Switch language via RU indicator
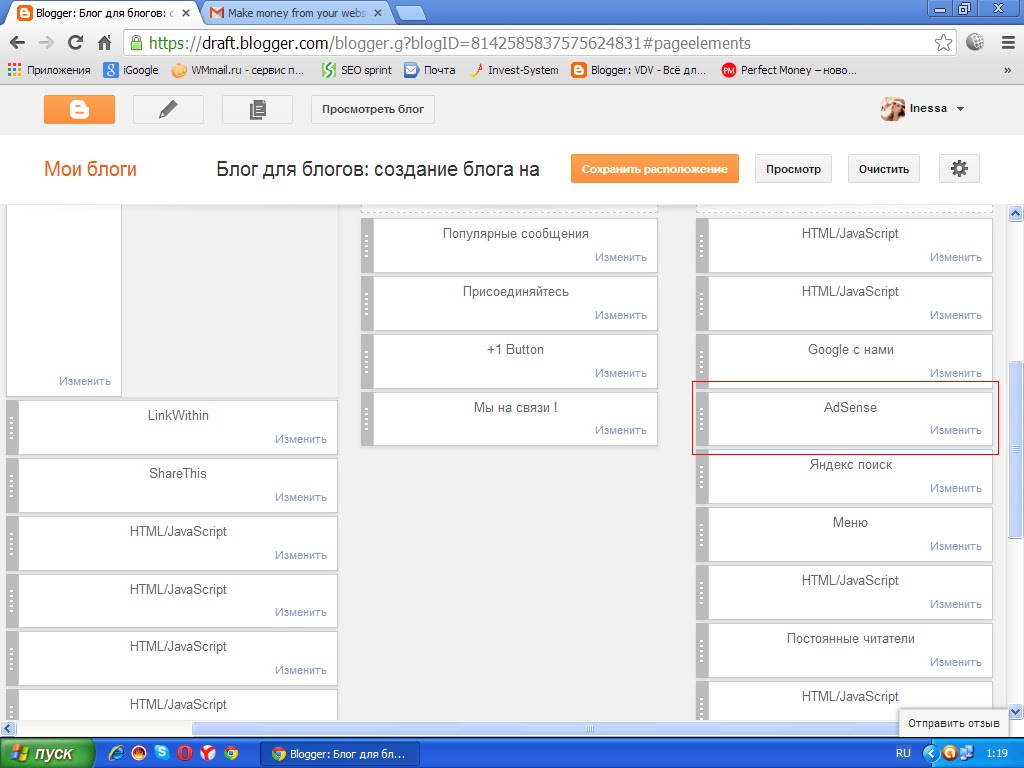 903,753
